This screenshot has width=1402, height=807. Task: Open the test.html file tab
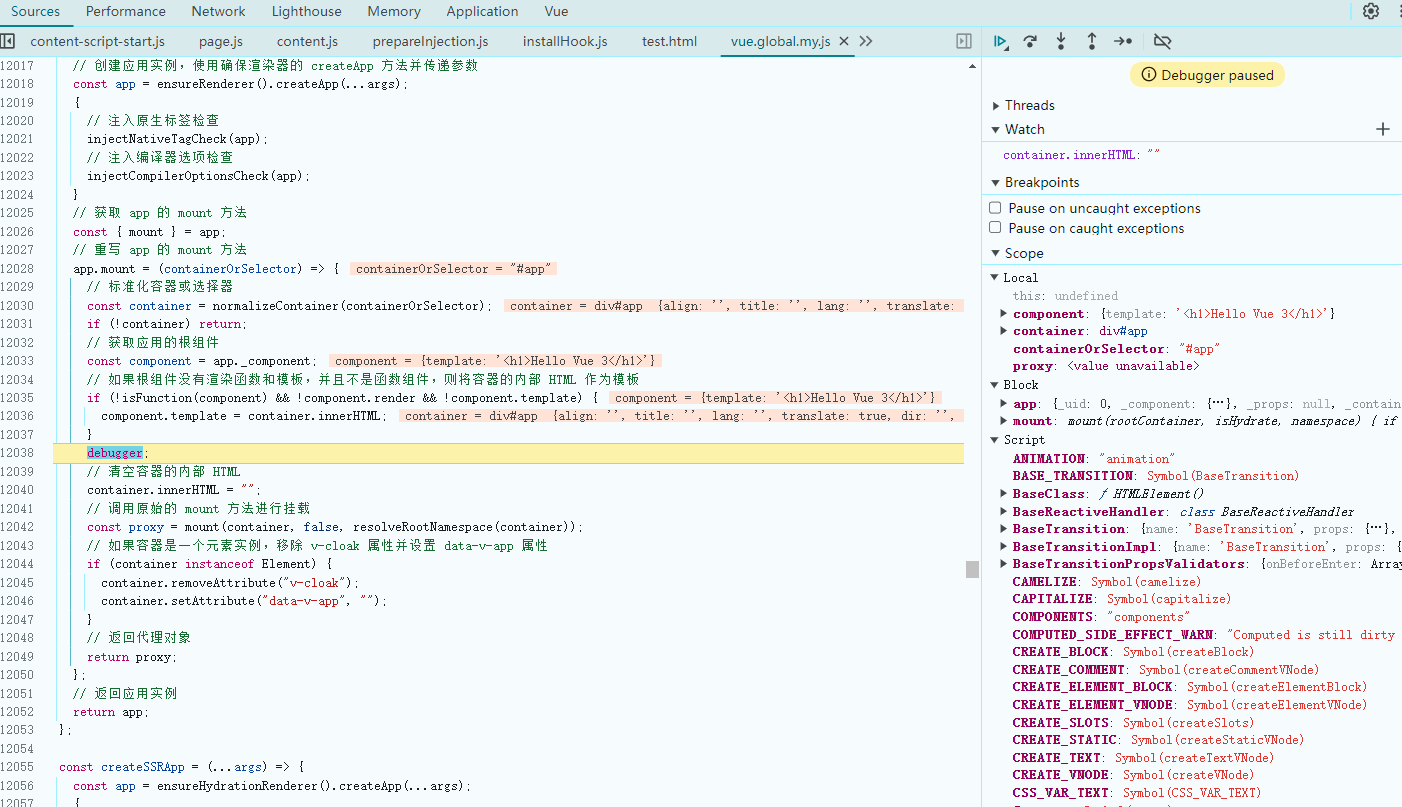pos(669,41)
